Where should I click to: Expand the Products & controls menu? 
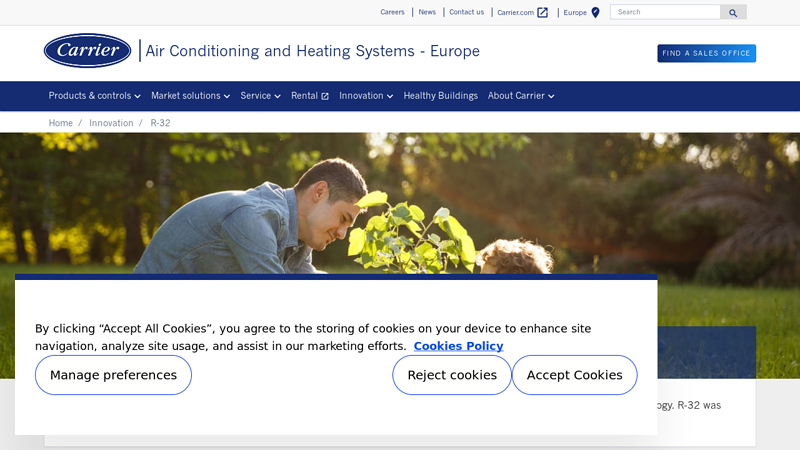(x=94, y=96)
